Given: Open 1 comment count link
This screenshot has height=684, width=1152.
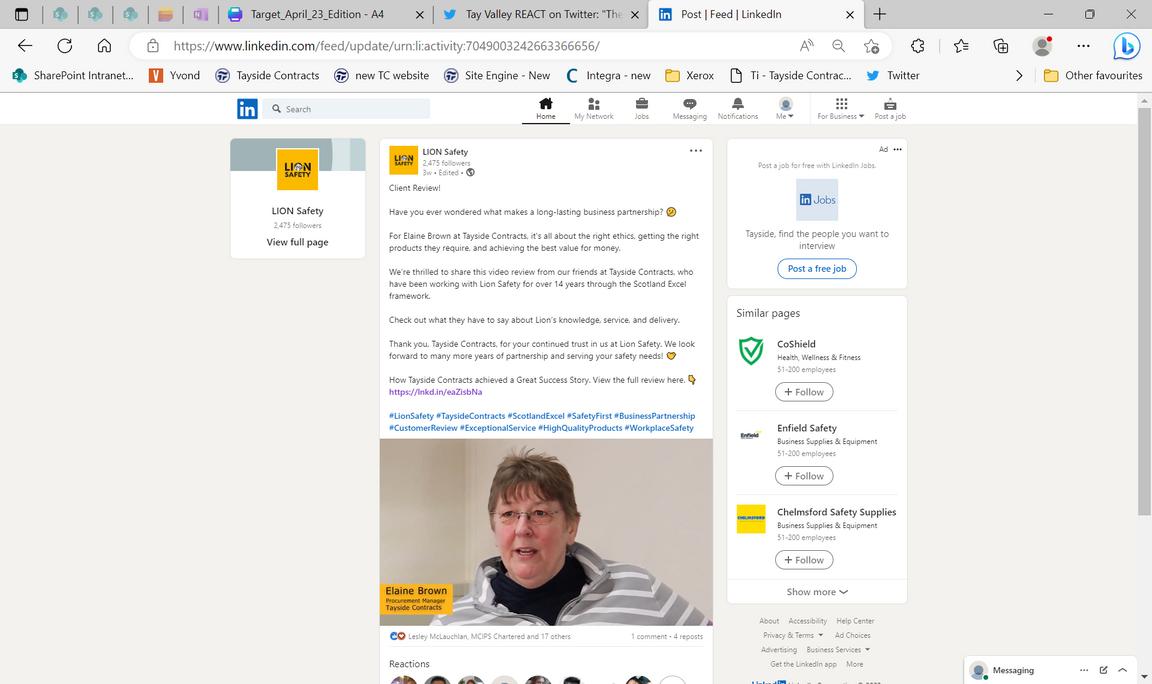Looking at the screenshot, I should [649, 637].
